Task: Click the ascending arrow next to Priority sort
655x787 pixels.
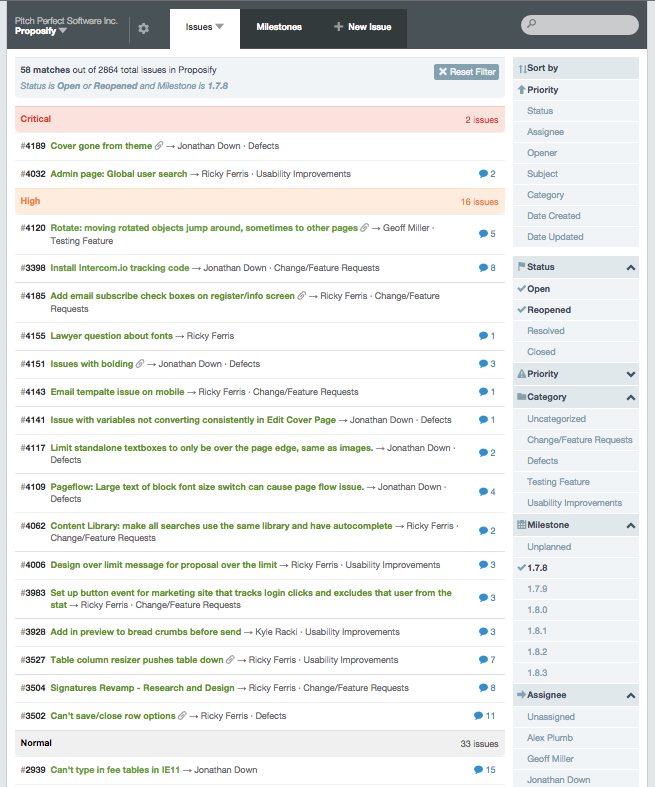Action: (521, 90)
